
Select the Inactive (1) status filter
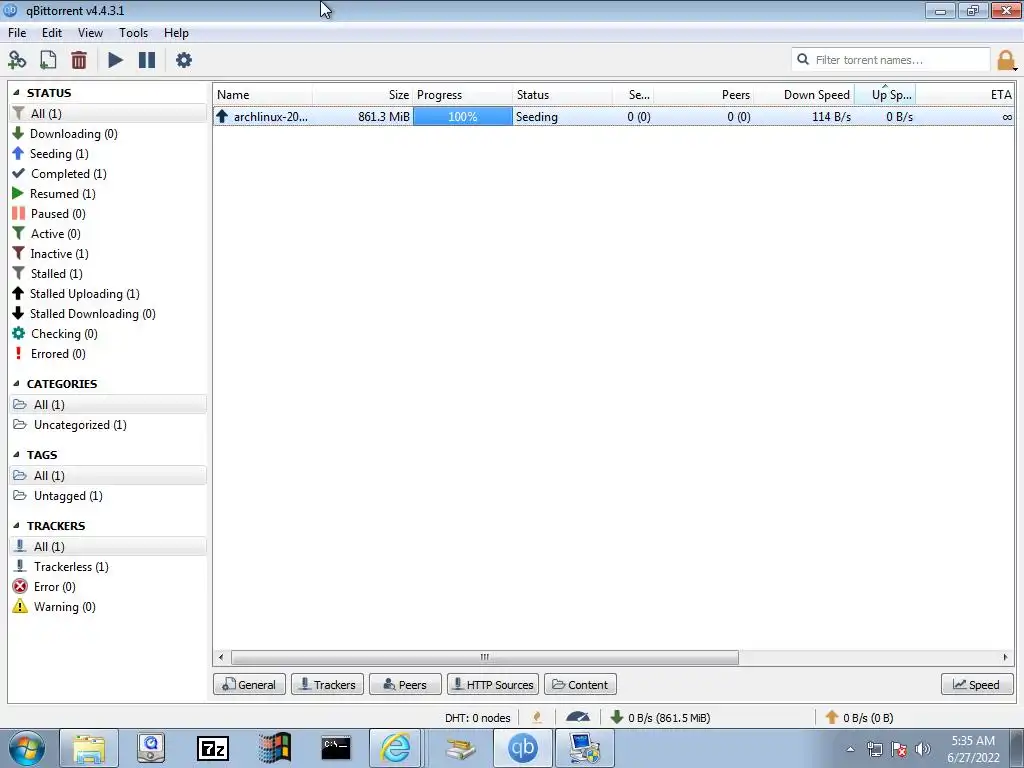click(59, 254)
